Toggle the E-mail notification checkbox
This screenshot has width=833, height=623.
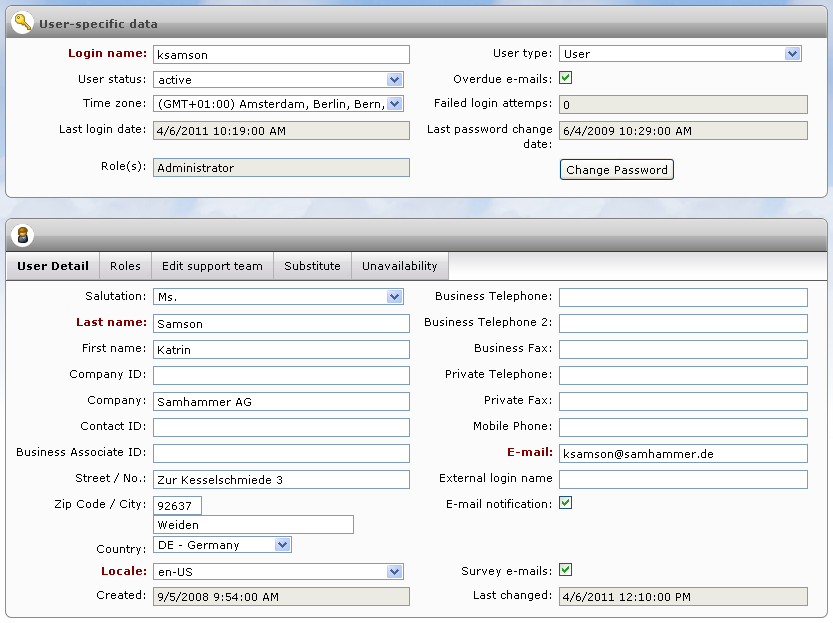point(566,503)
